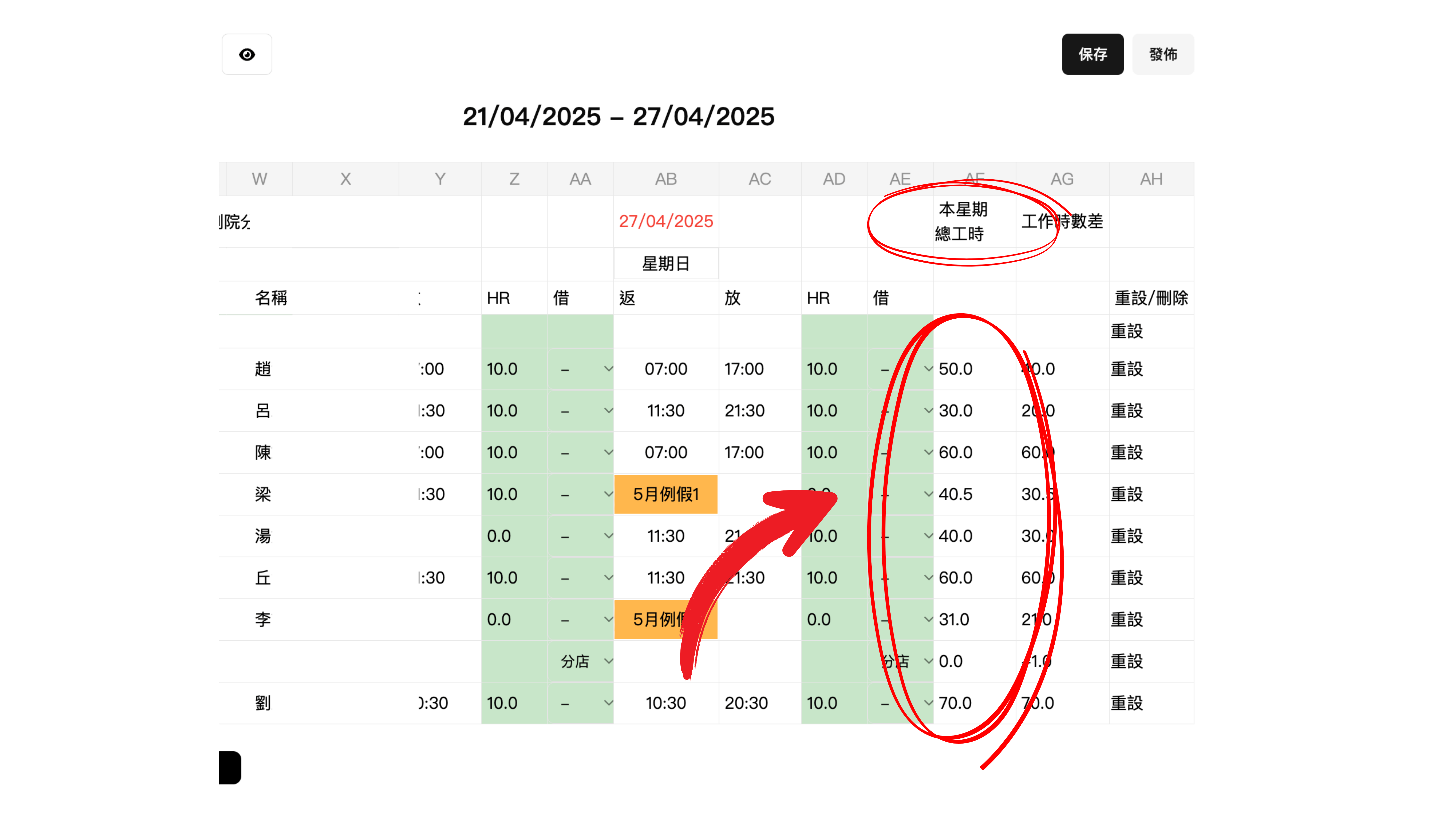
Task: Click 重設 in the 湯 row
Action: click(x=1126, y=536)
